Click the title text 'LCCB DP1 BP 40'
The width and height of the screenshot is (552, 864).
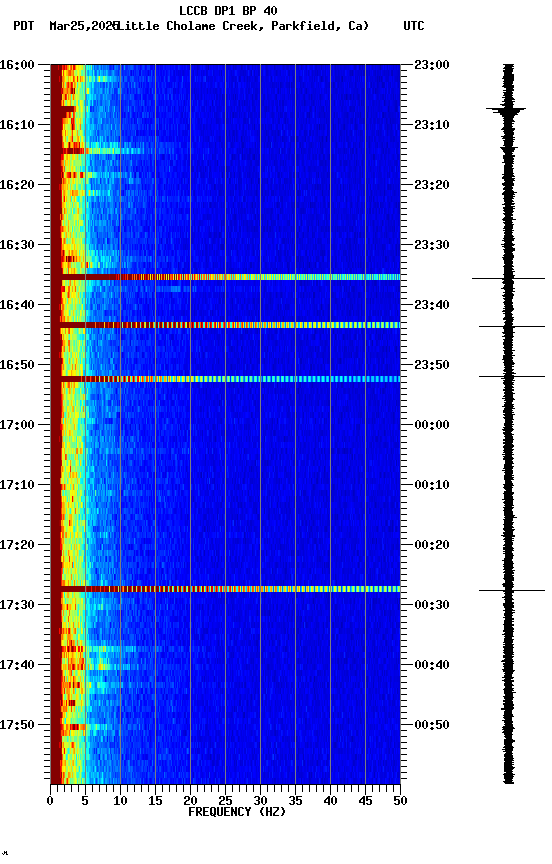pos(228,10)
